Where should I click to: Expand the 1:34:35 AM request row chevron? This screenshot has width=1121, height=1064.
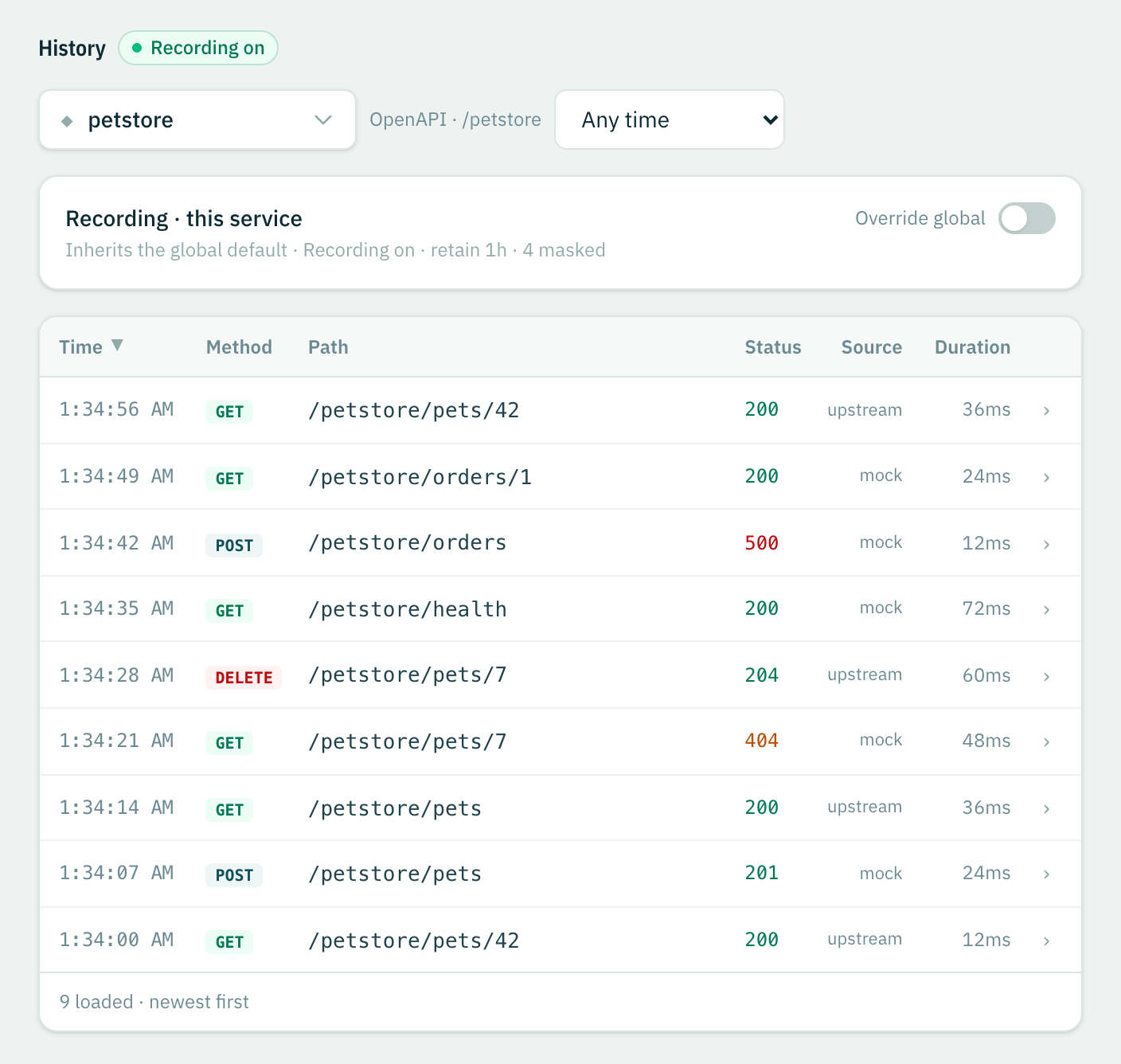(x=1046, y=609)
